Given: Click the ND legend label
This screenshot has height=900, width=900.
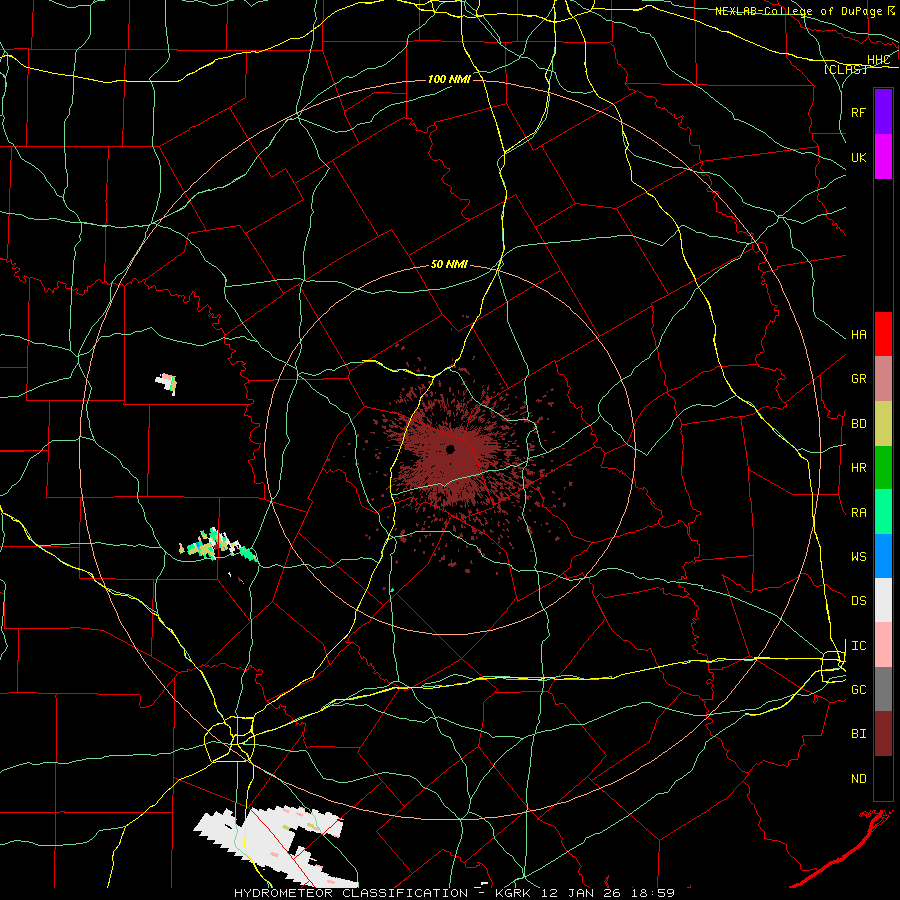Looking at the screenshot, I should tap(858, 779).
